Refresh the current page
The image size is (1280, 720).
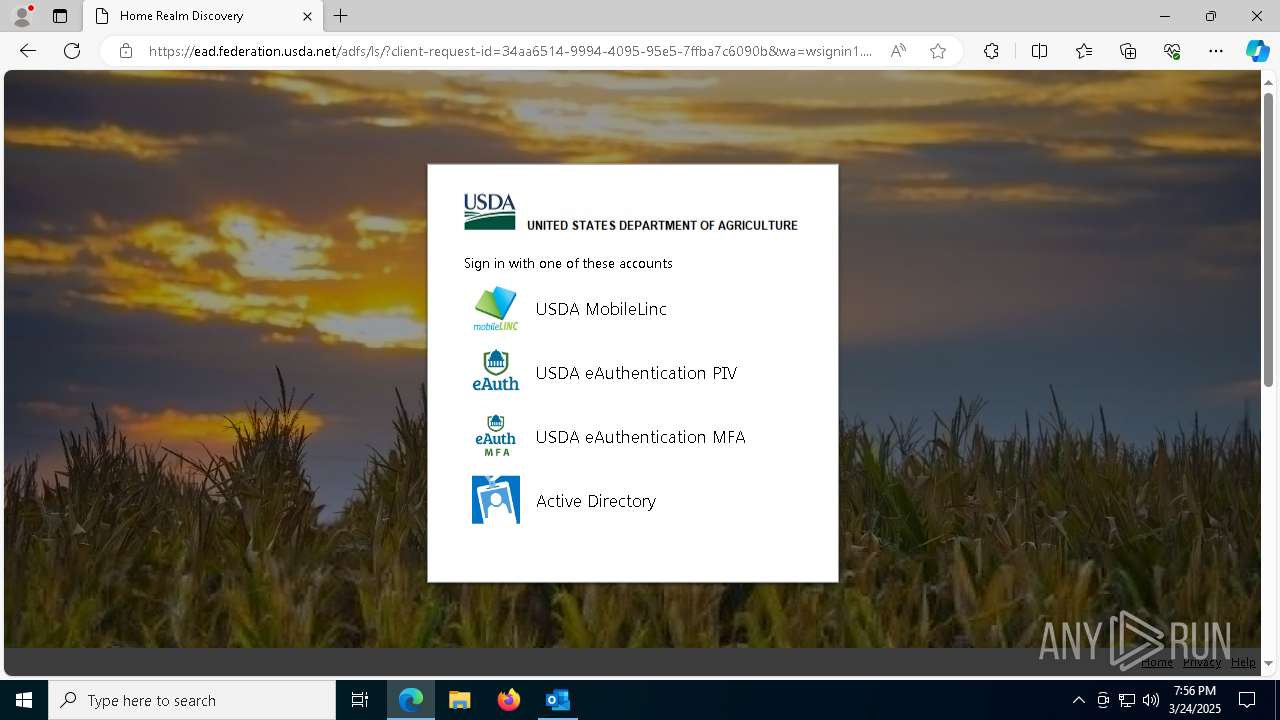click(72, 51)
